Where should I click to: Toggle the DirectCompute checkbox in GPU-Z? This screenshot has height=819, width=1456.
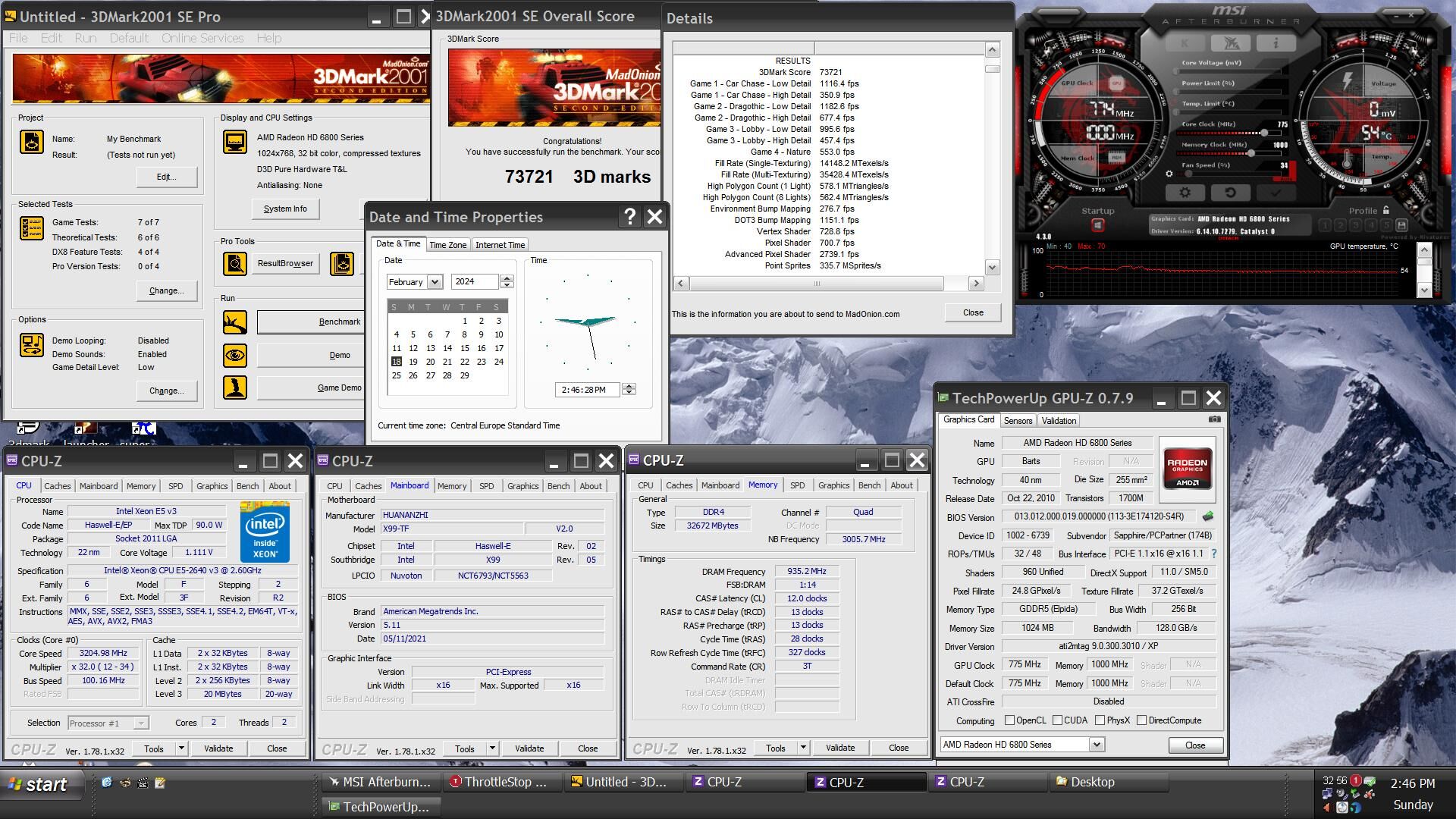[x=1141, y=720]
